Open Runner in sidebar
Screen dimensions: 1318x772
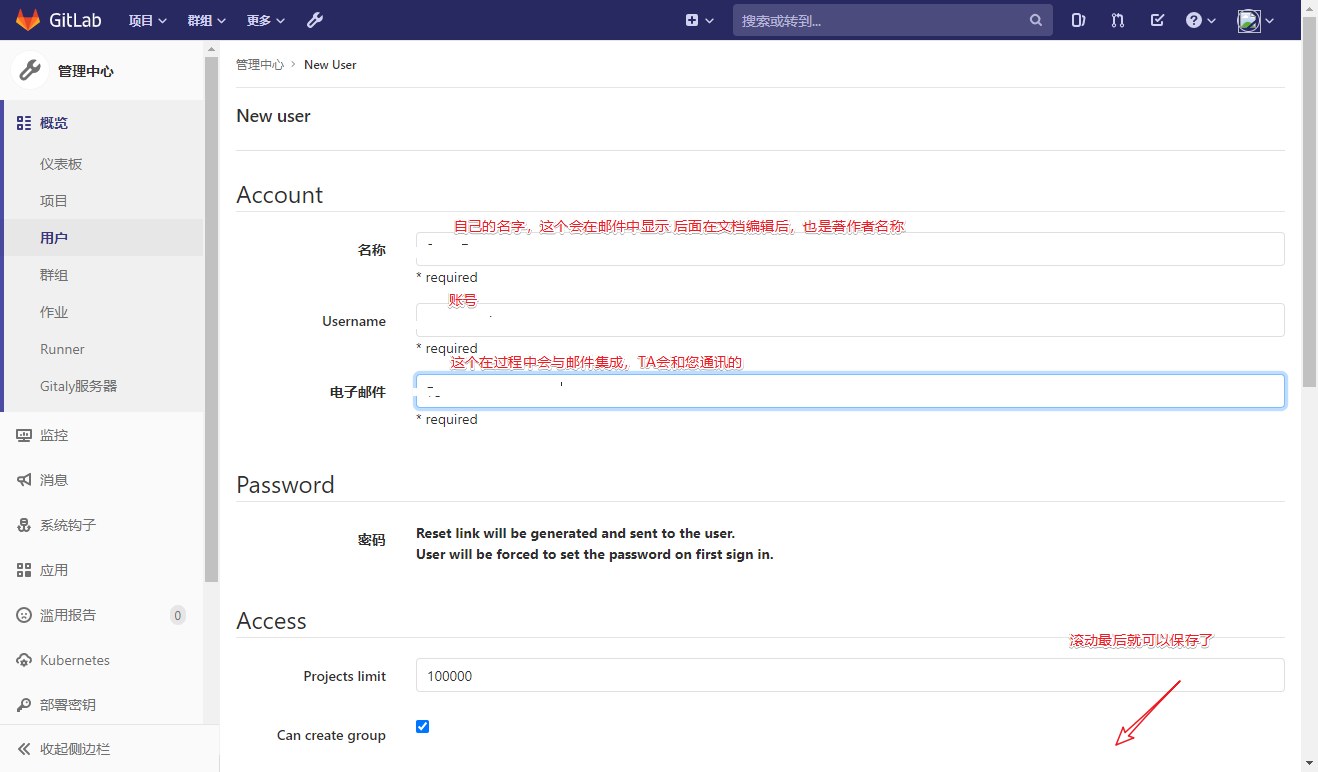tap(62, 349)
